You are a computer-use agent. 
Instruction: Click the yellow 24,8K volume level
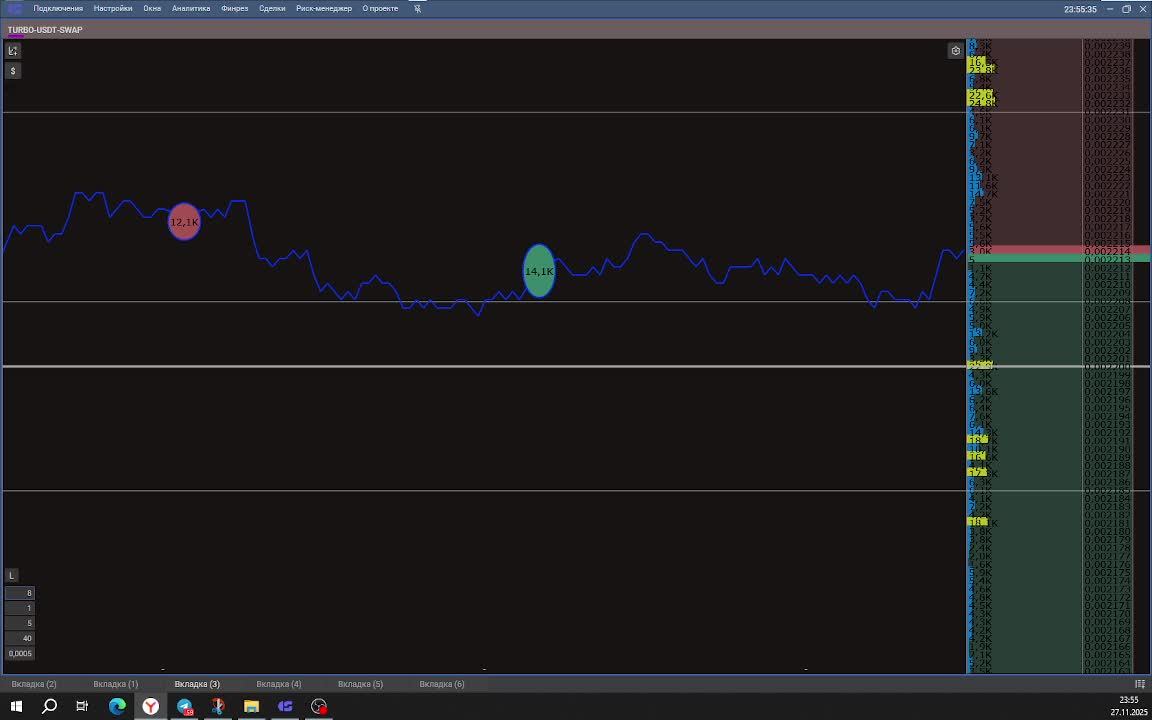982,103
